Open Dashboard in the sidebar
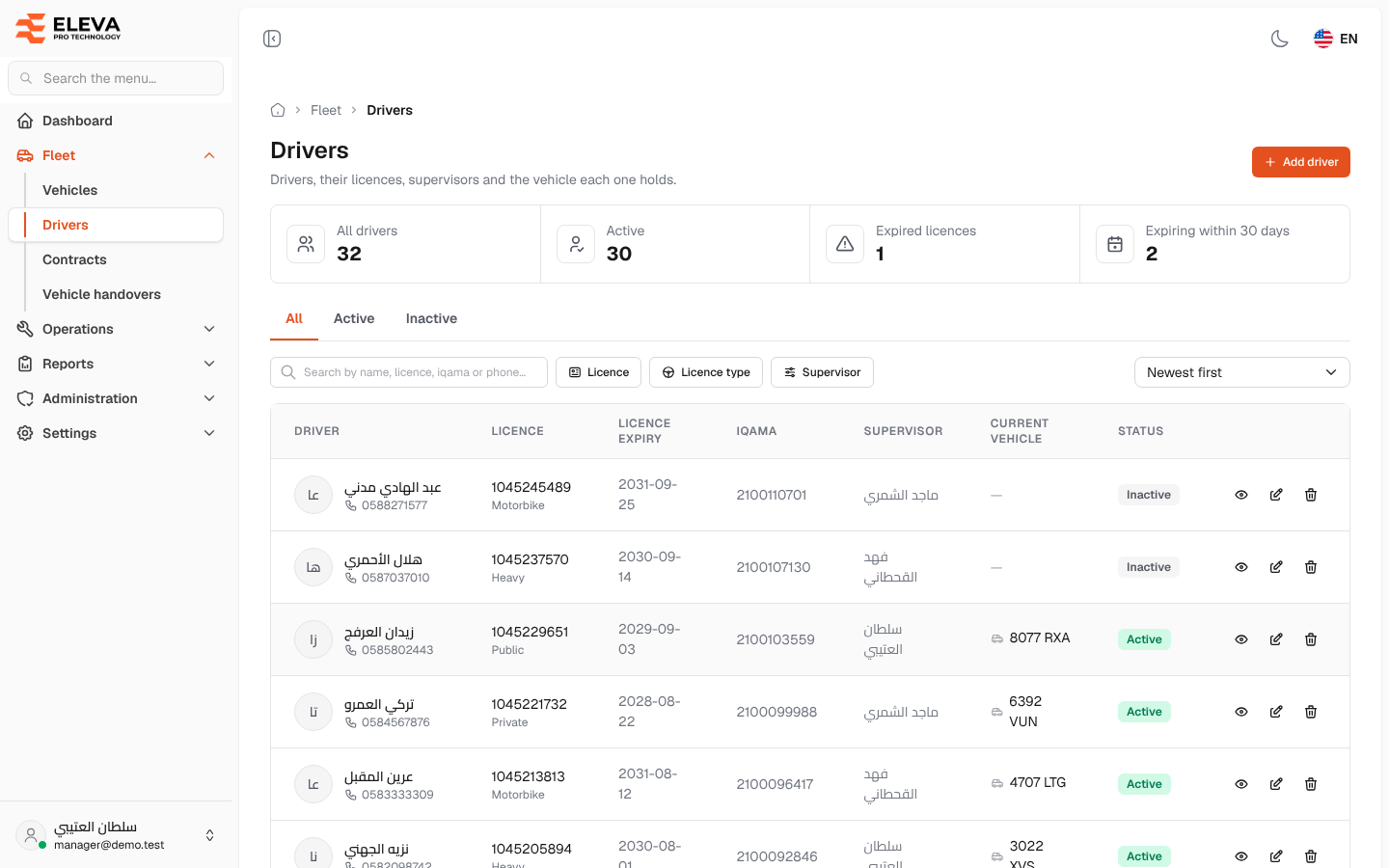Image resolution: width=1389 pixels, height=868 pixels. tap(116, 121)
